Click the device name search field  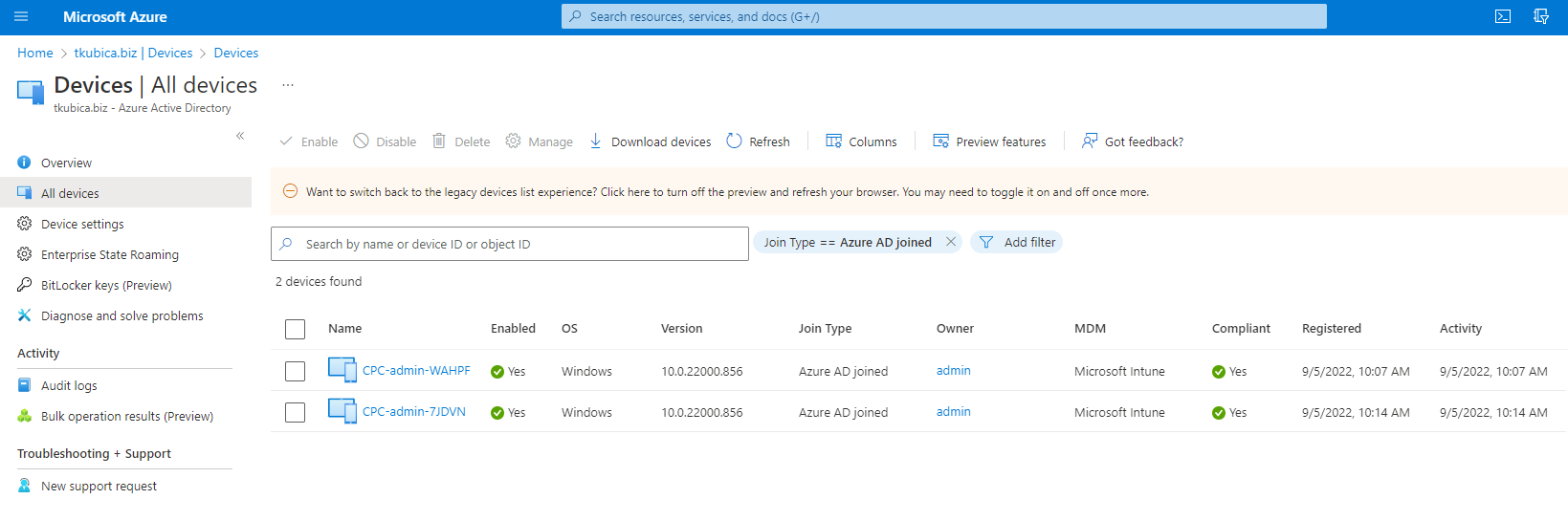[x=510, y=244]
